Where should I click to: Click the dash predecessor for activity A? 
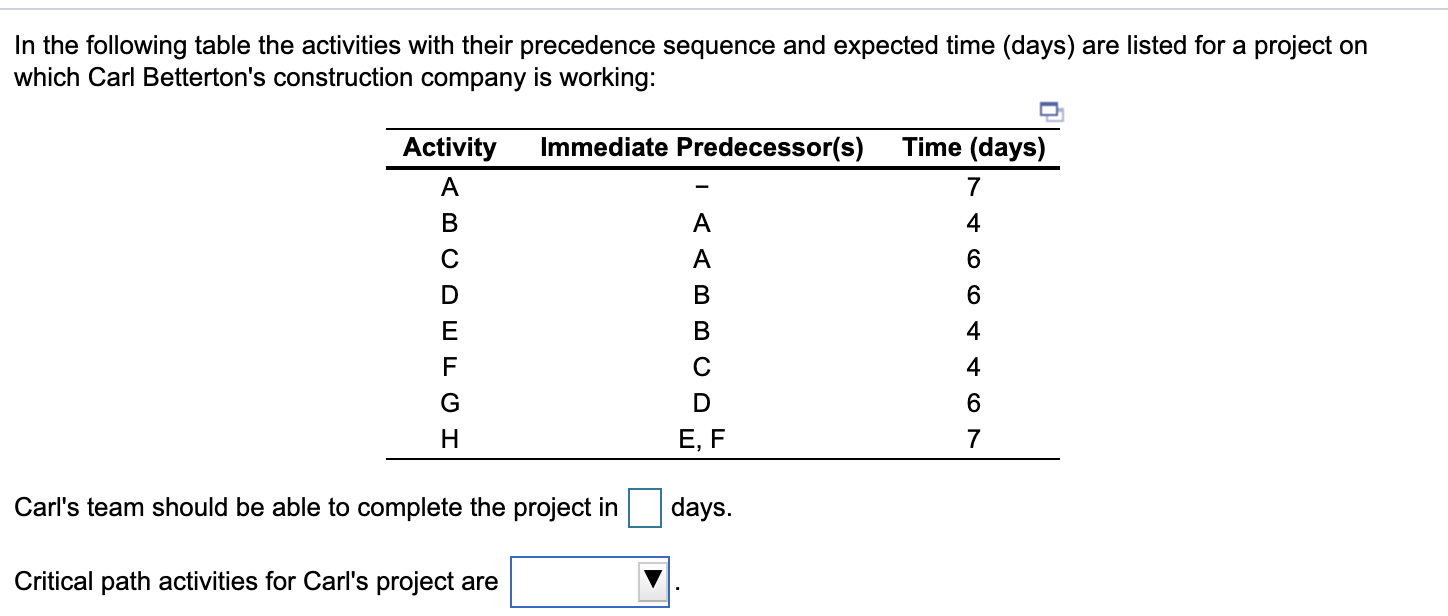[702, 188]
